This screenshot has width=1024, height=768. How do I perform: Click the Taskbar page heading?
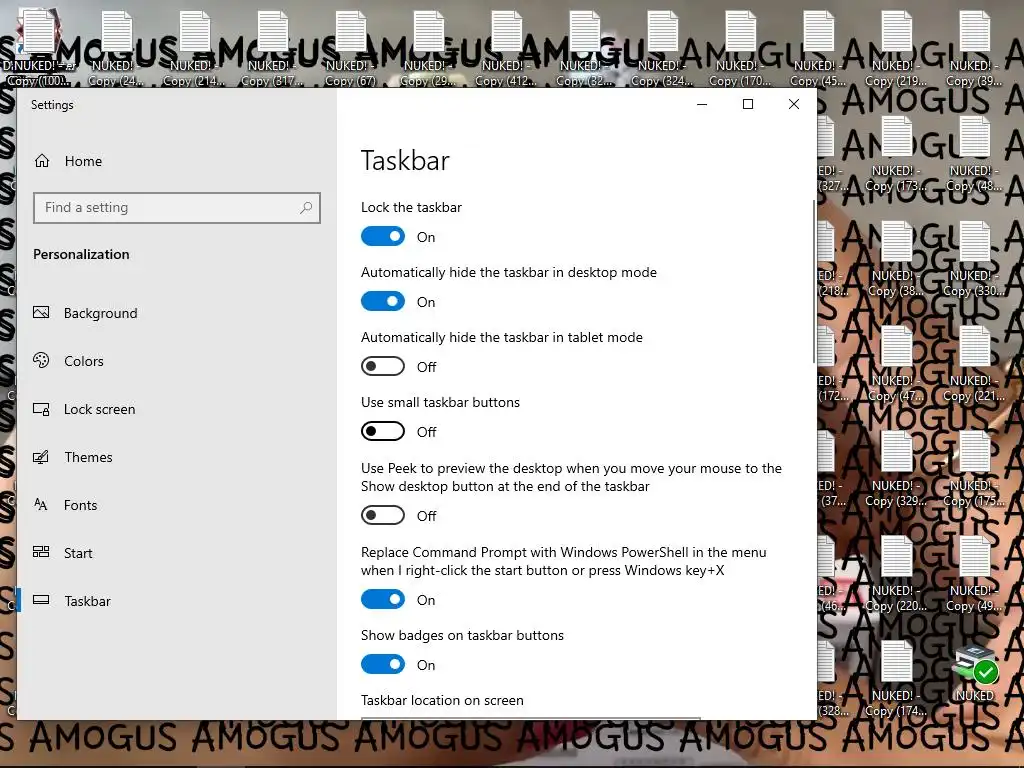[x=405, y=161]
